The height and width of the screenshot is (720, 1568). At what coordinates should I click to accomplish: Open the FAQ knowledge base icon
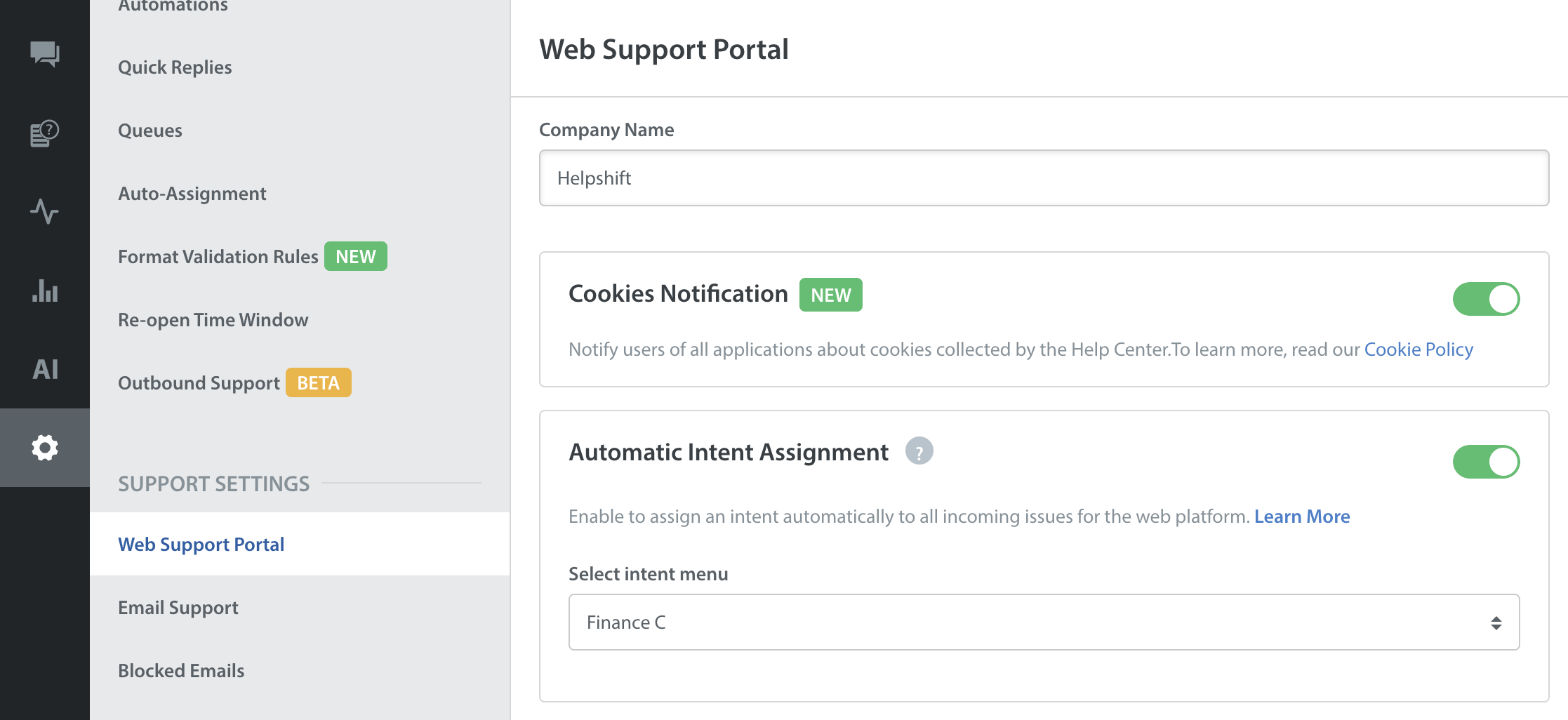click(x=45, y=133)
